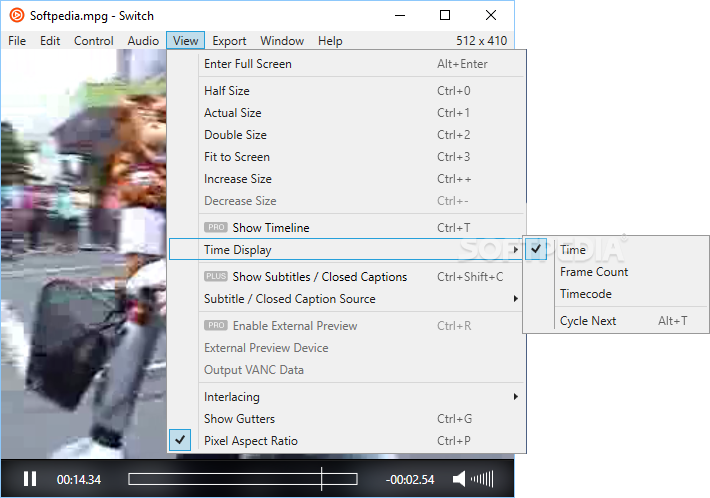This screenshot has width=710, height=498.
Task: Open the Help menu
Action: pyautogui.click(x=330, y=41)
